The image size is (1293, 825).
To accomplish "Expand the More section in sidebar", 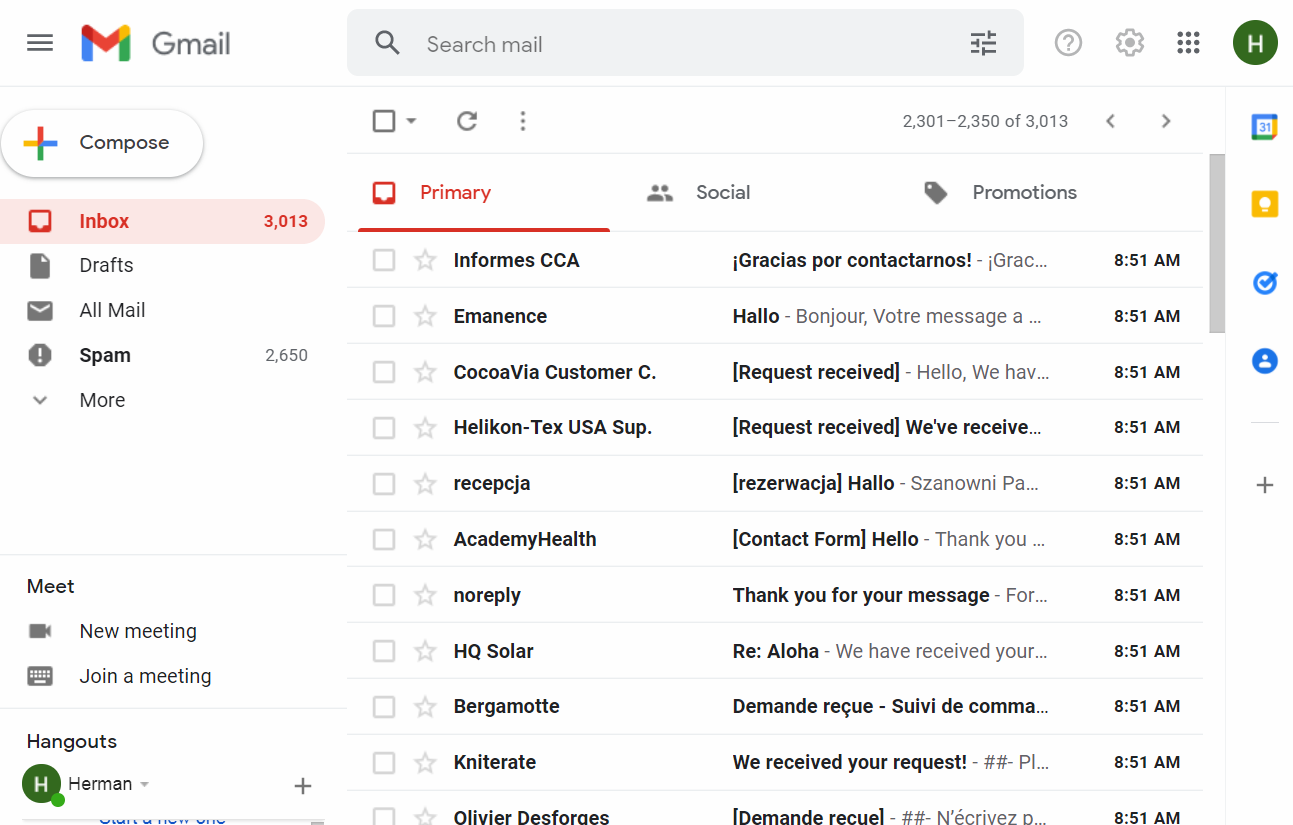I will (102, 400).
